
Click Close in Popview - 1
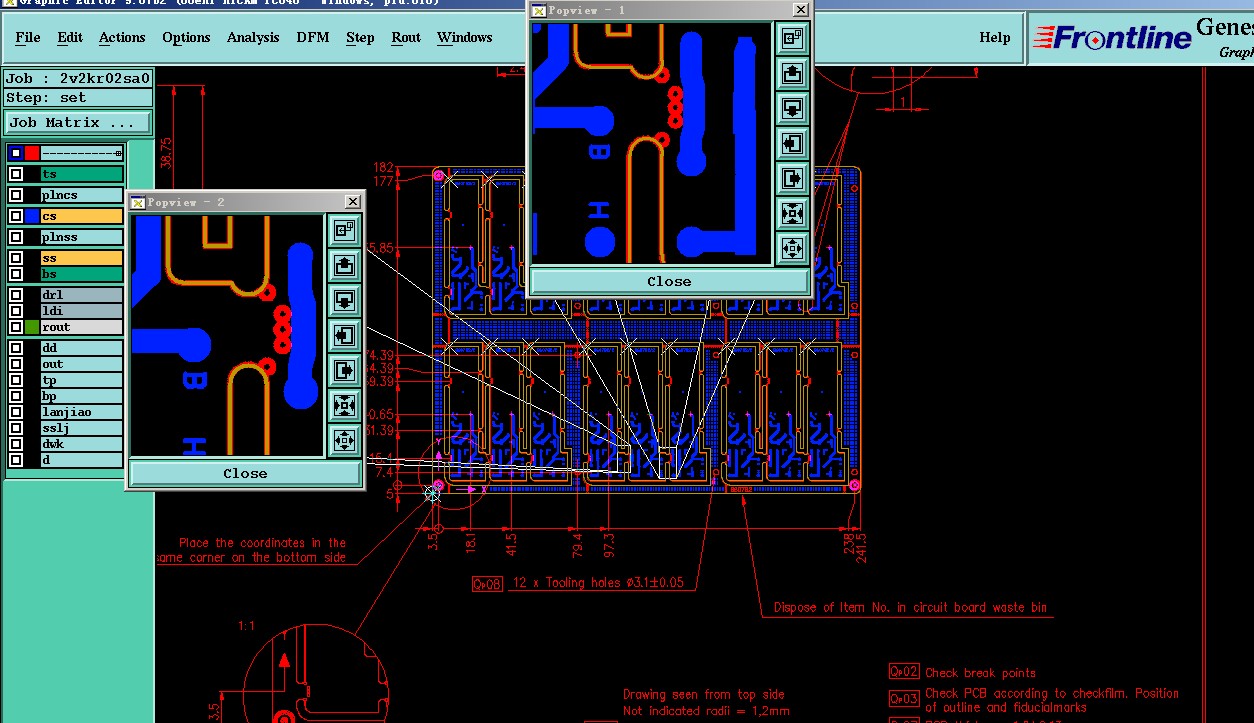(x=669, y=282)
